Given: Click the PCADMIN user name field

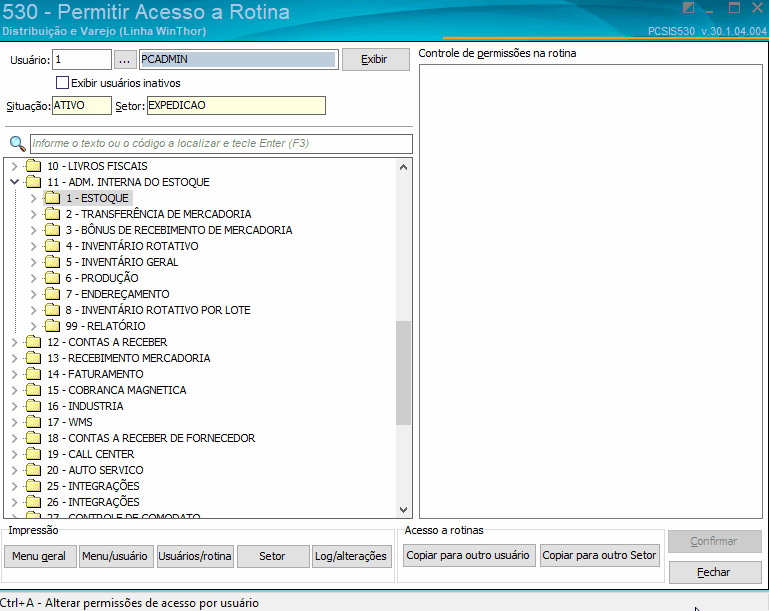Looking at the screenshot, I should (x=239, y=60).
